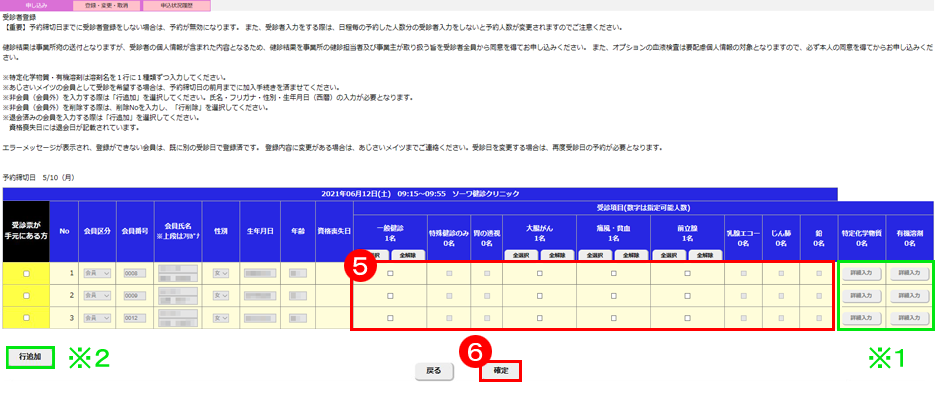
Task: Check 一般健診 for member row 1
Action: [x=390, y=273]
